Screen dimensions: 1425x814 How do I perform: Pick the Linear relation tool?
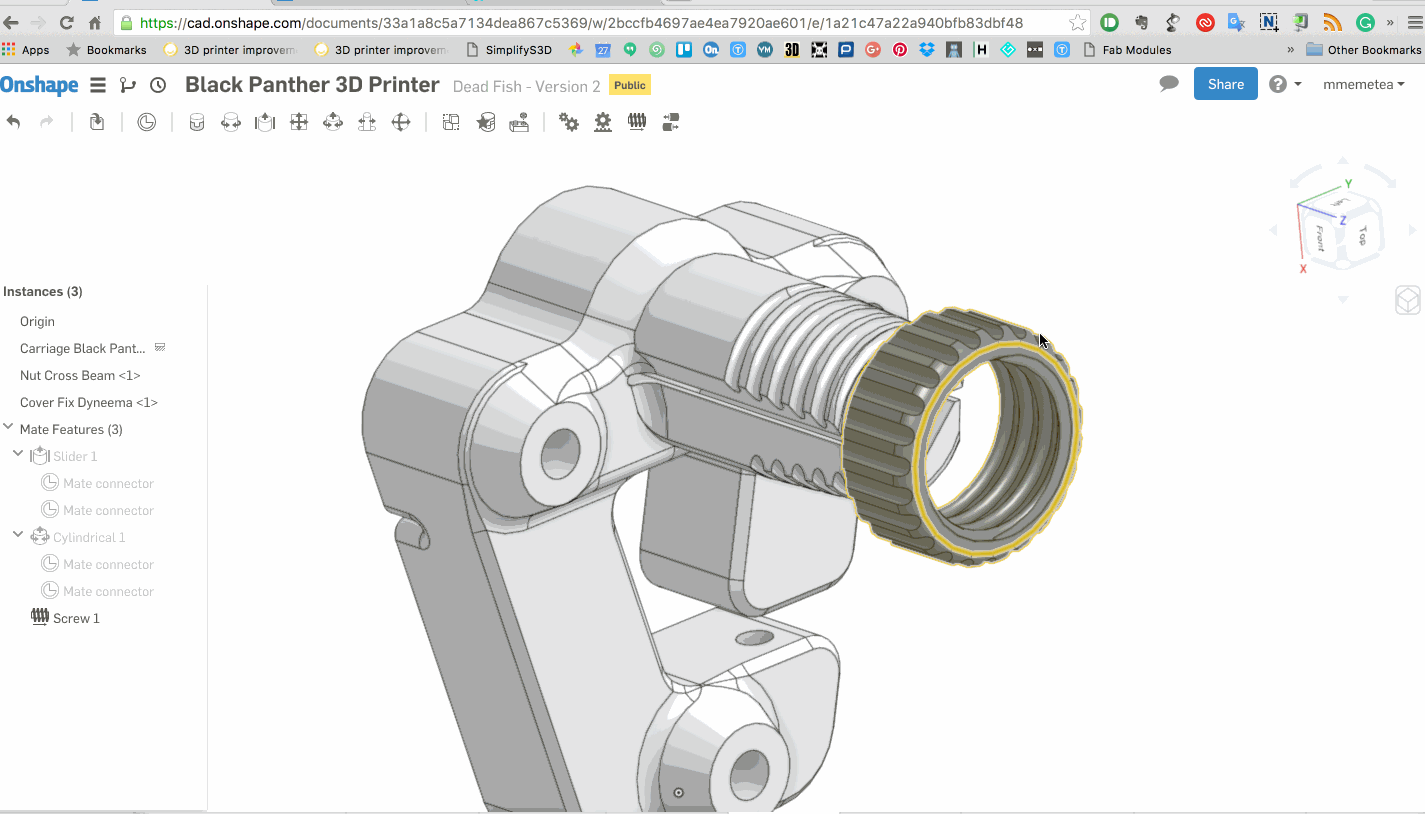670,122
